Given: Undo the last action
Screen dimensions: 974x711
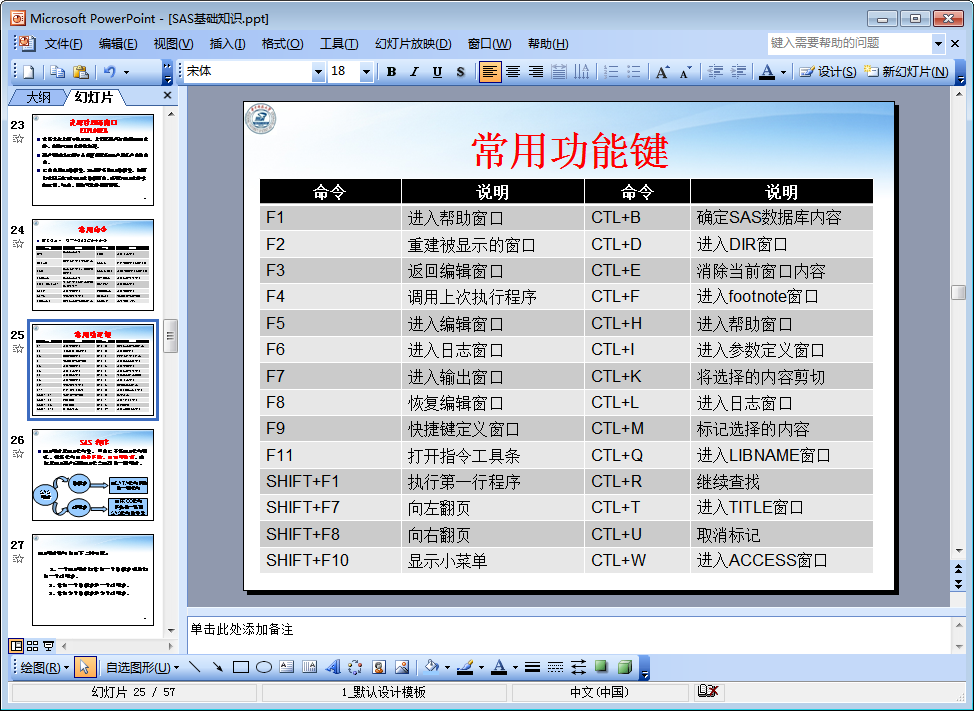Looking at the screenshot, I should tap(110, 72).
